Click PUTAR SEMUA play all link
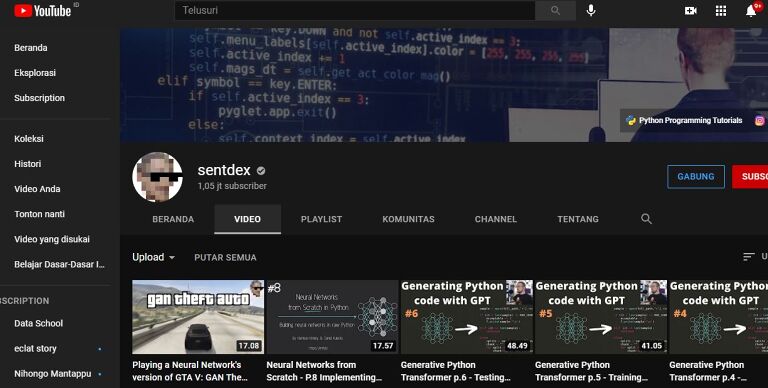Screen dimensions: 768x388 [x=225, y=257]
